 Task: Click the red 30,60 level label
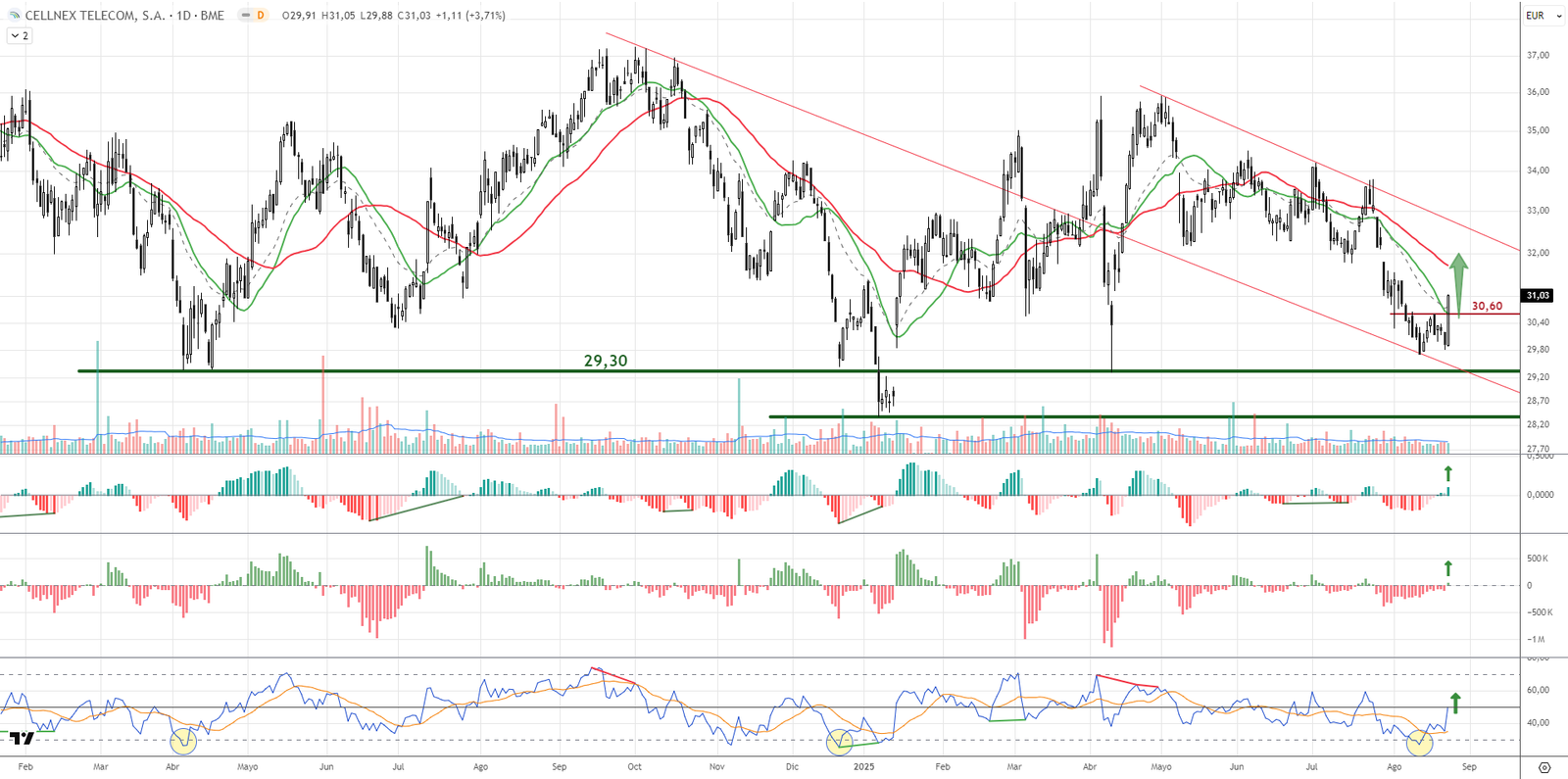(x=1487, y=306)
